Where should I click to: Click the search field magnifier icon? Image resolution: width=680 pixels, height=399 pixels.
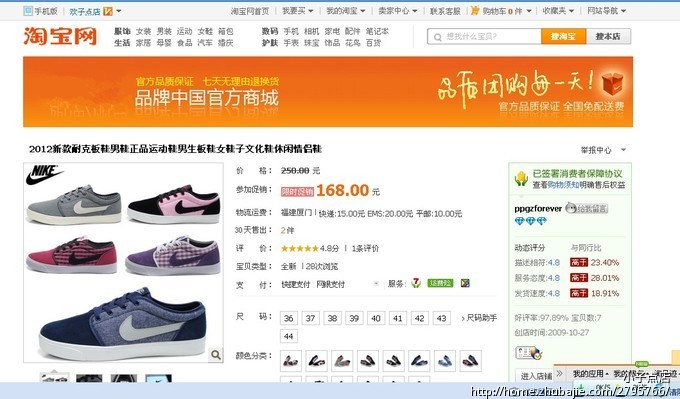438,37
